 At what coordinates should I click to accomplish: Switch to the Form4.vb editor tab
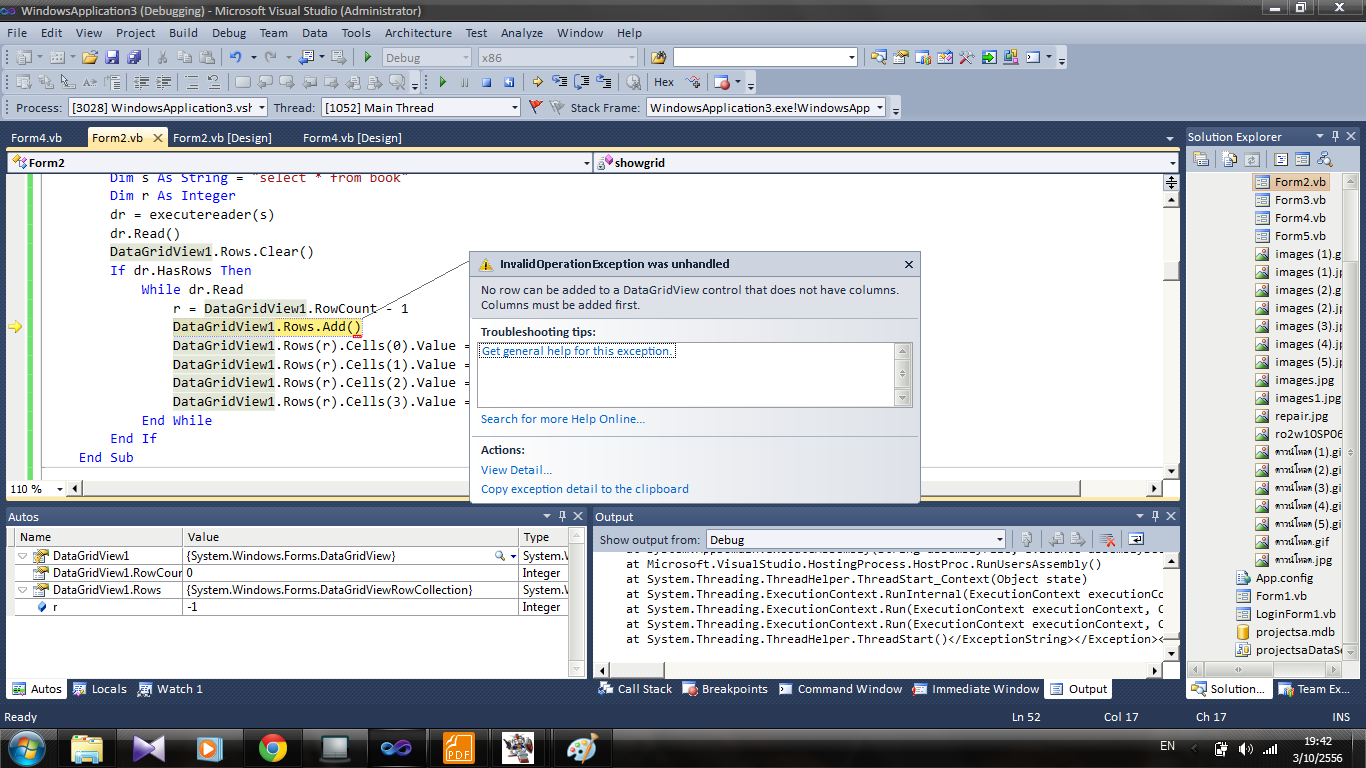tap(37, 138)
